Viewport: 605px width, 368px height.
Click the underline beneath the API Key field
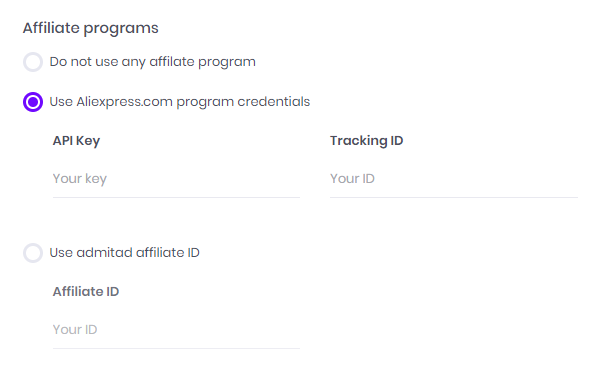tap(176, 198)
